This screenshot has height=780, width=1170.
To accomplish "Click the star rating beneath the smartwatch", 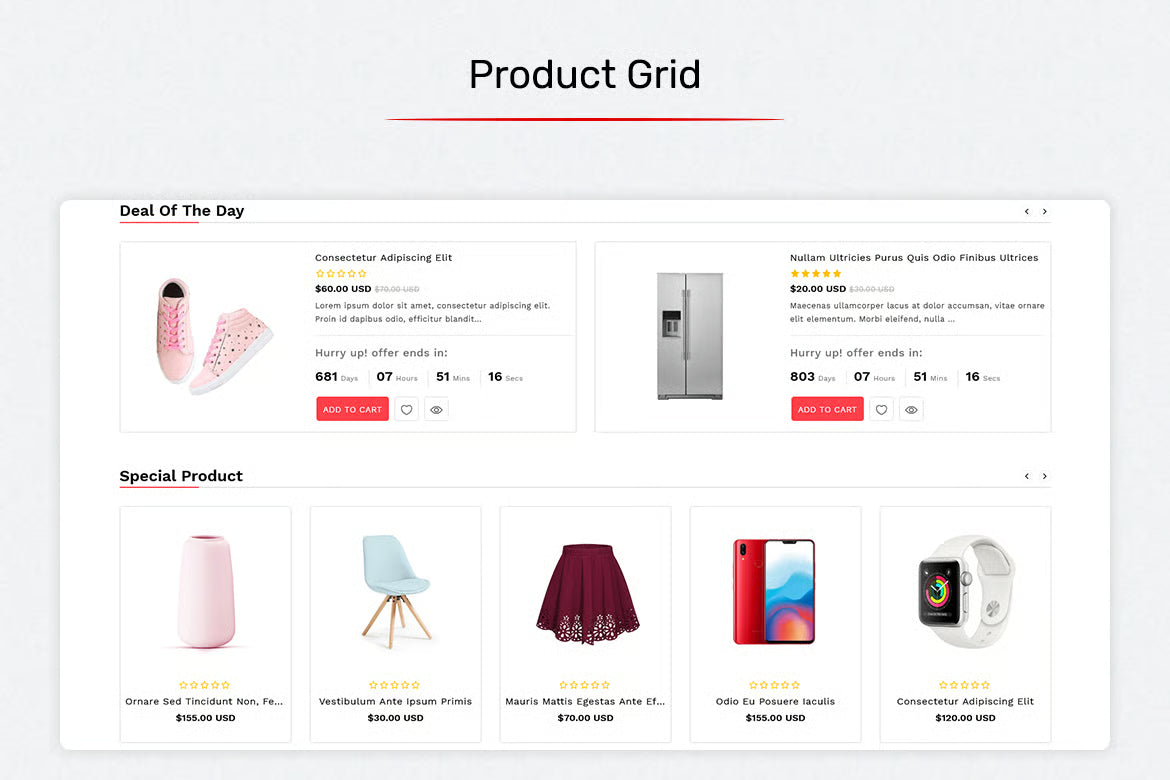I will pyautogui.click(x=965, y=685).
